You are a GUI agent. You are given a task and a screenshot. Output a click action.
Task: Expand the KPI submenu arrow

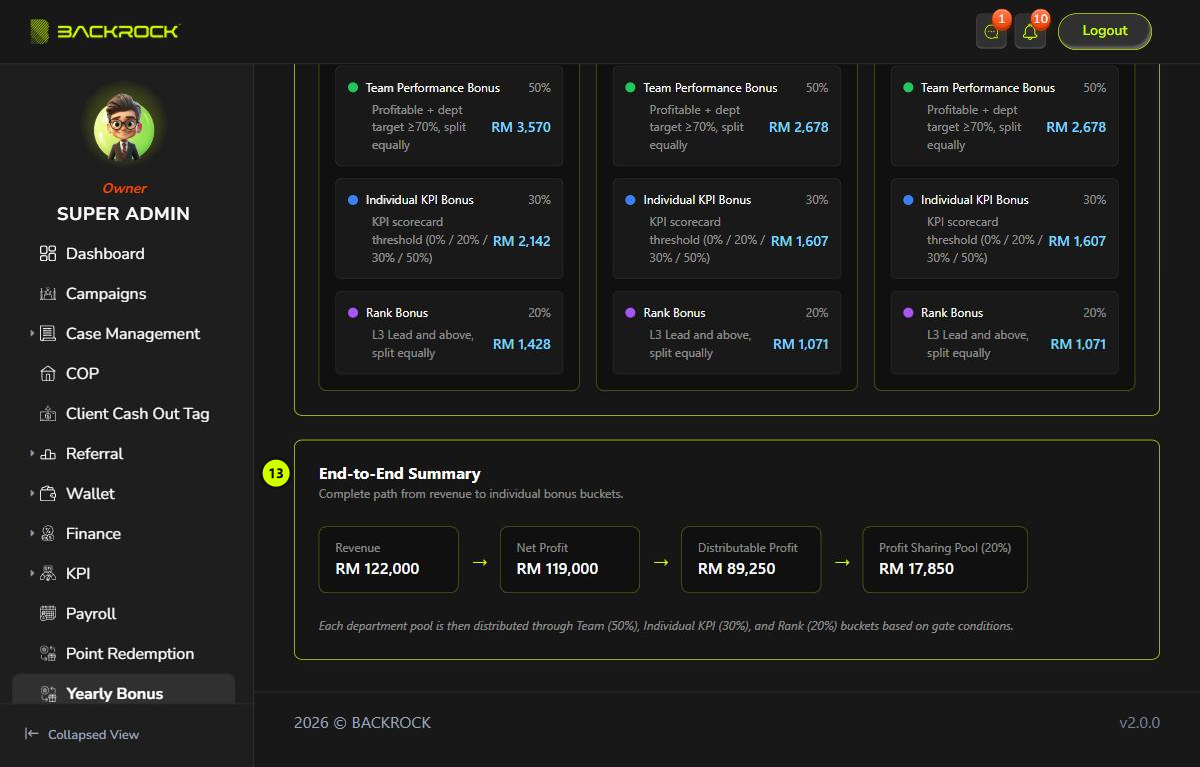32,574
